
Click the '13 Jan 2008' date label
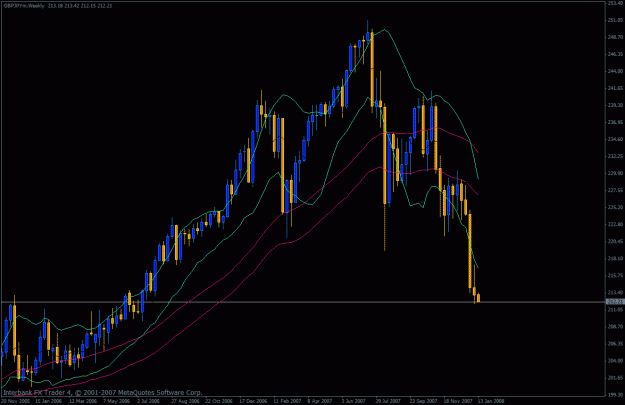coord(491,401)
